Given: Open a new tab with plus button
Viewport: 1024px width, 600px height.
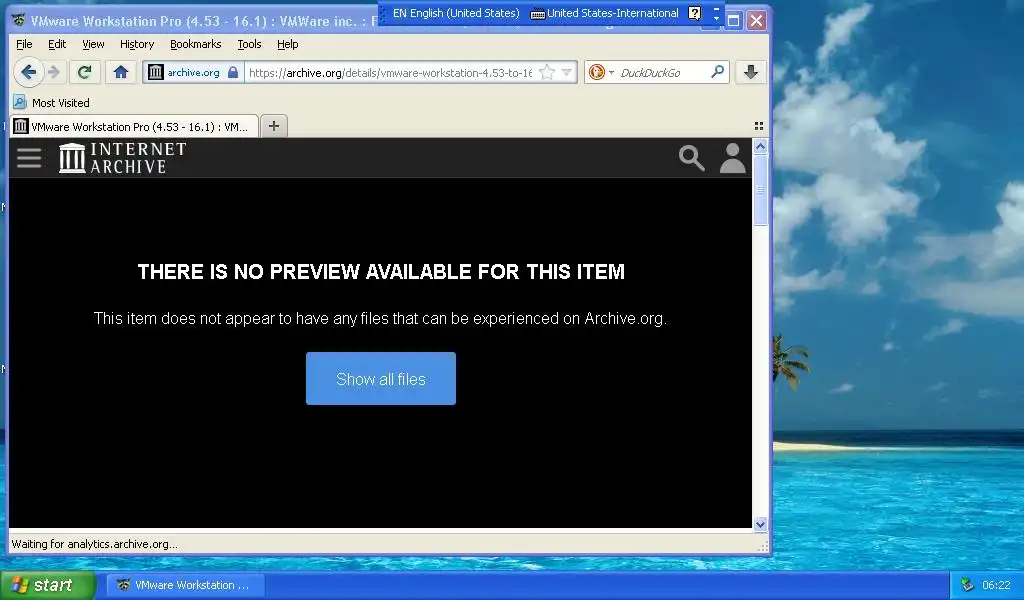Looking at the screenshot, I should (x=274, y=126).
